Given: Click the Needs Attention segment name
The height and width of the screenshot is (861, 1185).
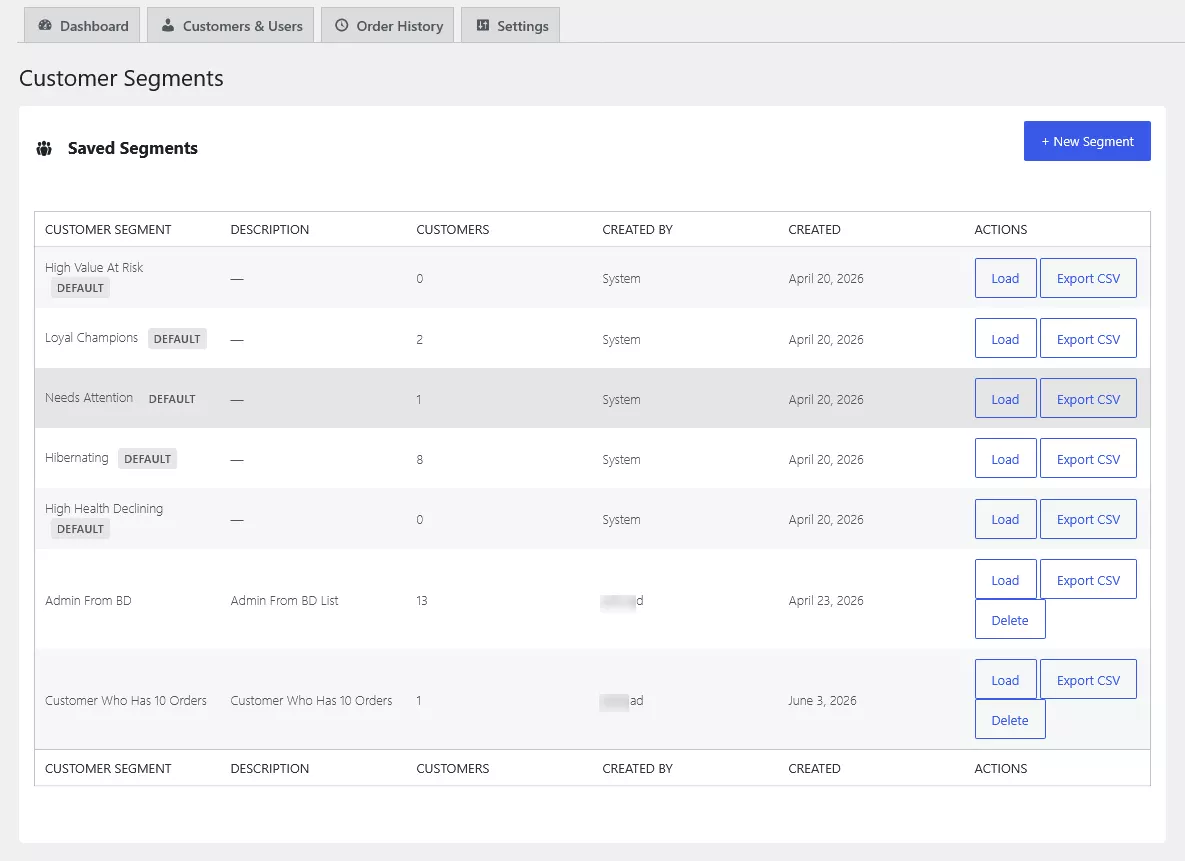Looking at the screenshot, I should [88, 398].
